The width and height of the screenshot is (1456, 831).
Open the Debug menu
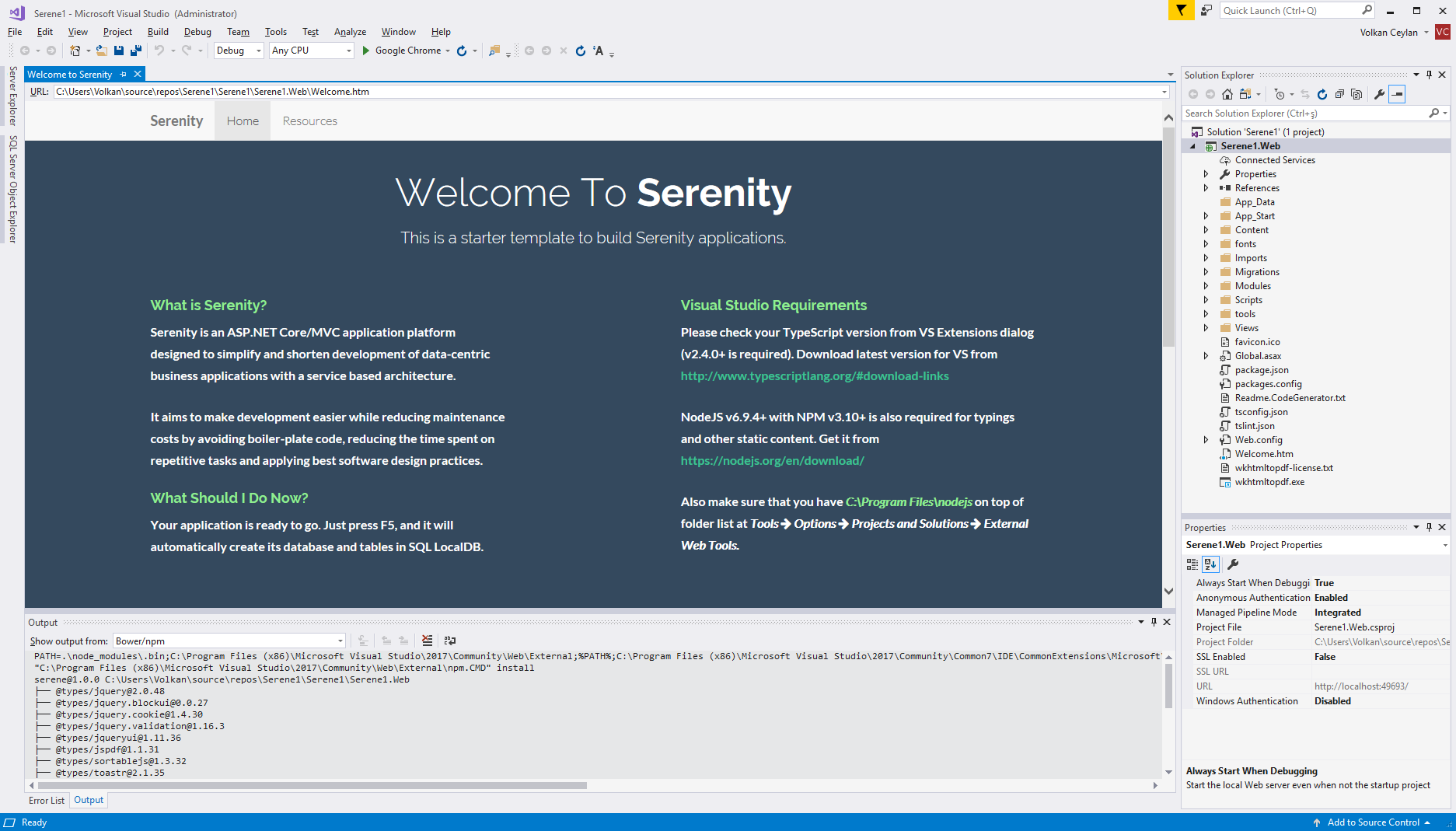[x=197, y=32]
